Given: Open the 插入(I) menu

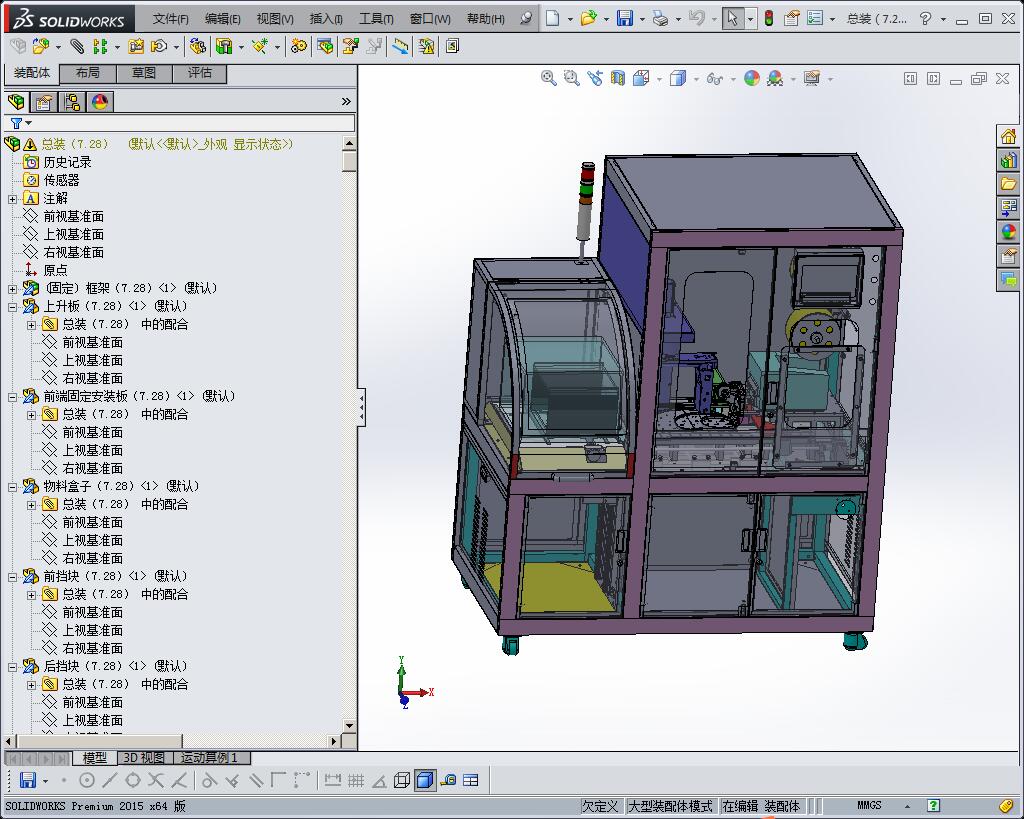Looking at the screenshot, I should (x=326, y=19).
